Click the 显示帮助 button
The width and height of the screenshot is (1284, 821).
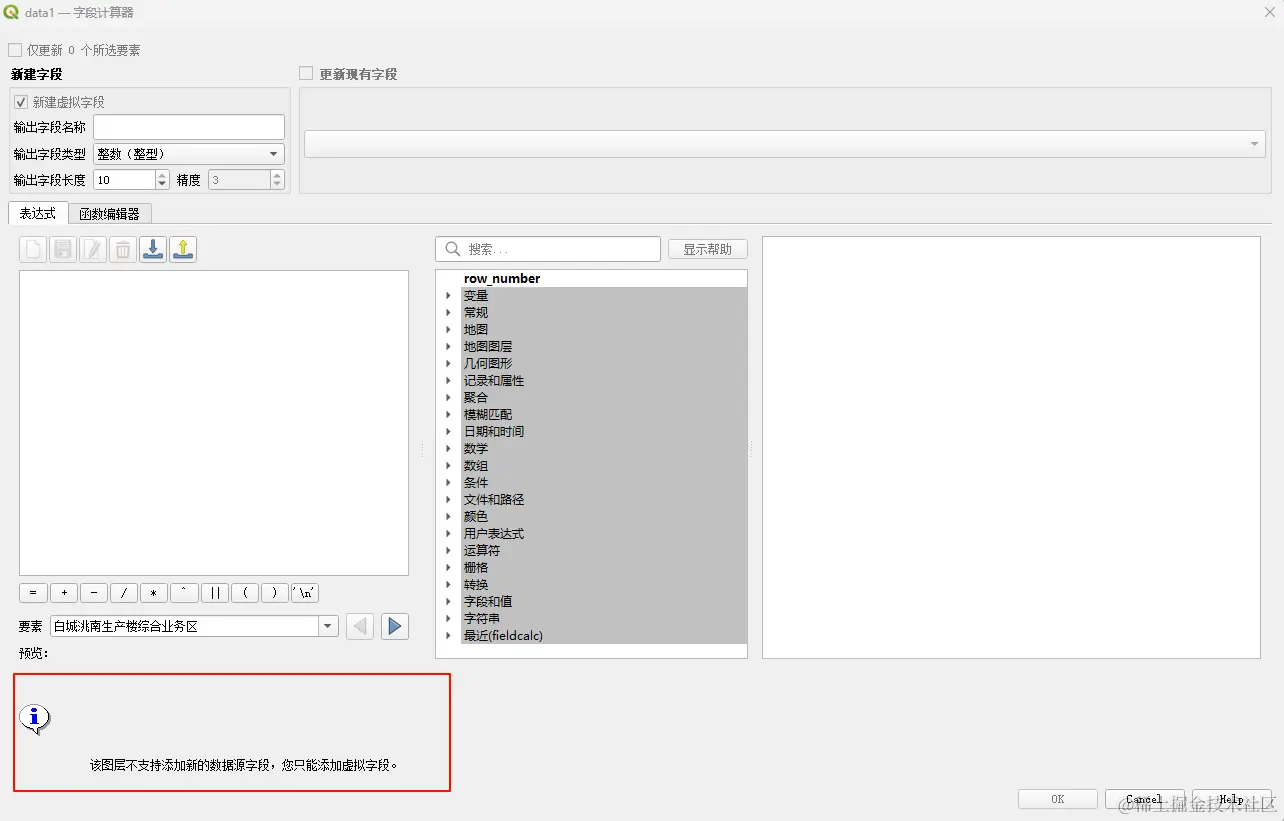[708, 249]
